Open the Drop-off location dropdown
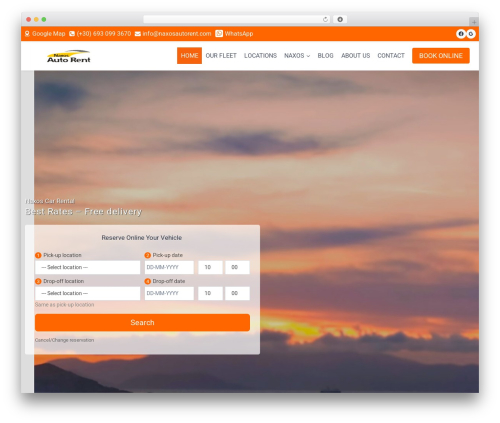500x423 pixels. pyautogui.click(x=88, y=293)
